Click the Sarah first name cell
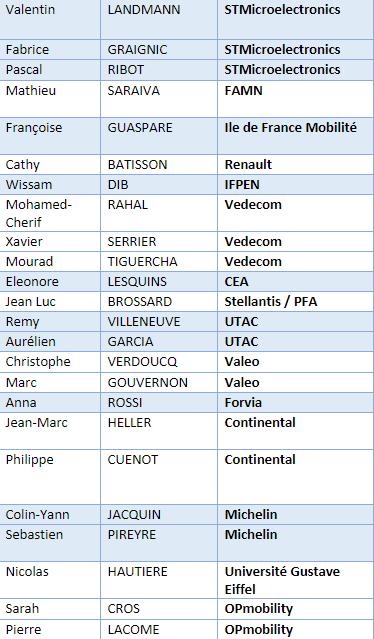 click(50, 609)
